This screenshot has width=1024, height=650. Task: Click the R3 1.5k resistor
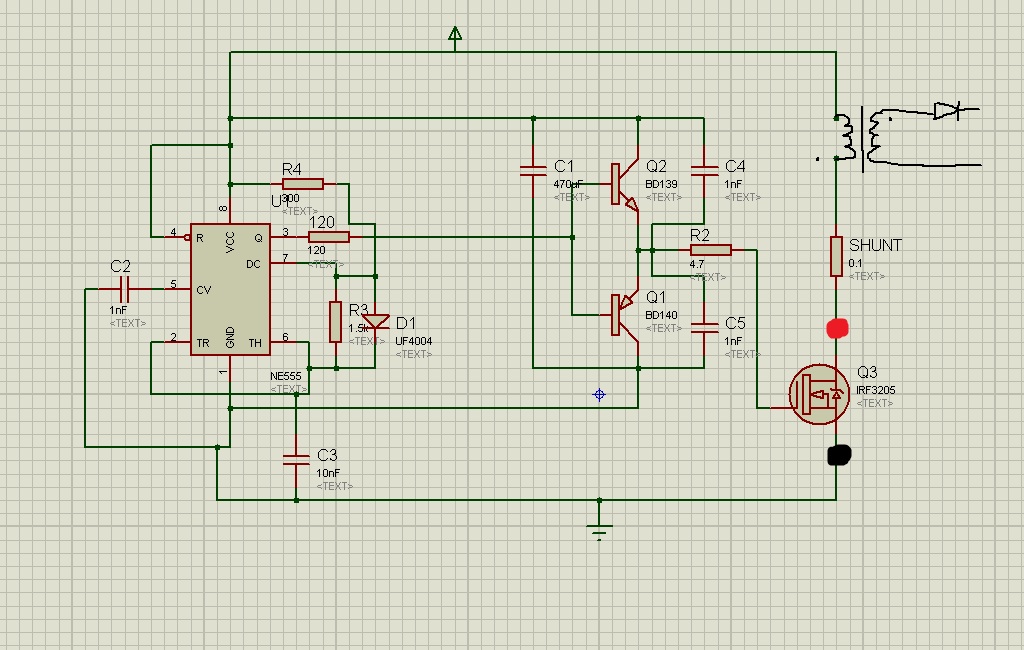click(x=336, y=321)
